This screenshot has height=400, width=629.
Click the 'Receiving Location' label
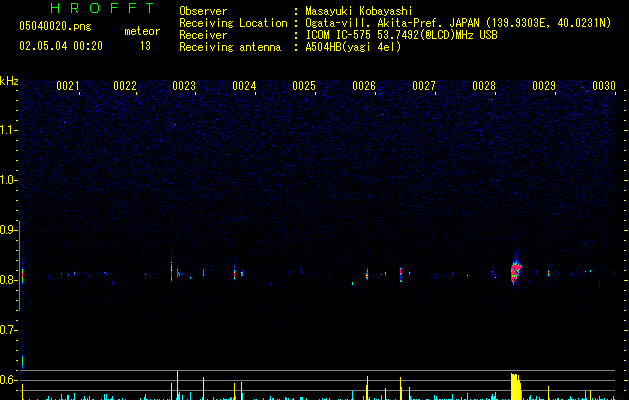click(x=233, y=23)
